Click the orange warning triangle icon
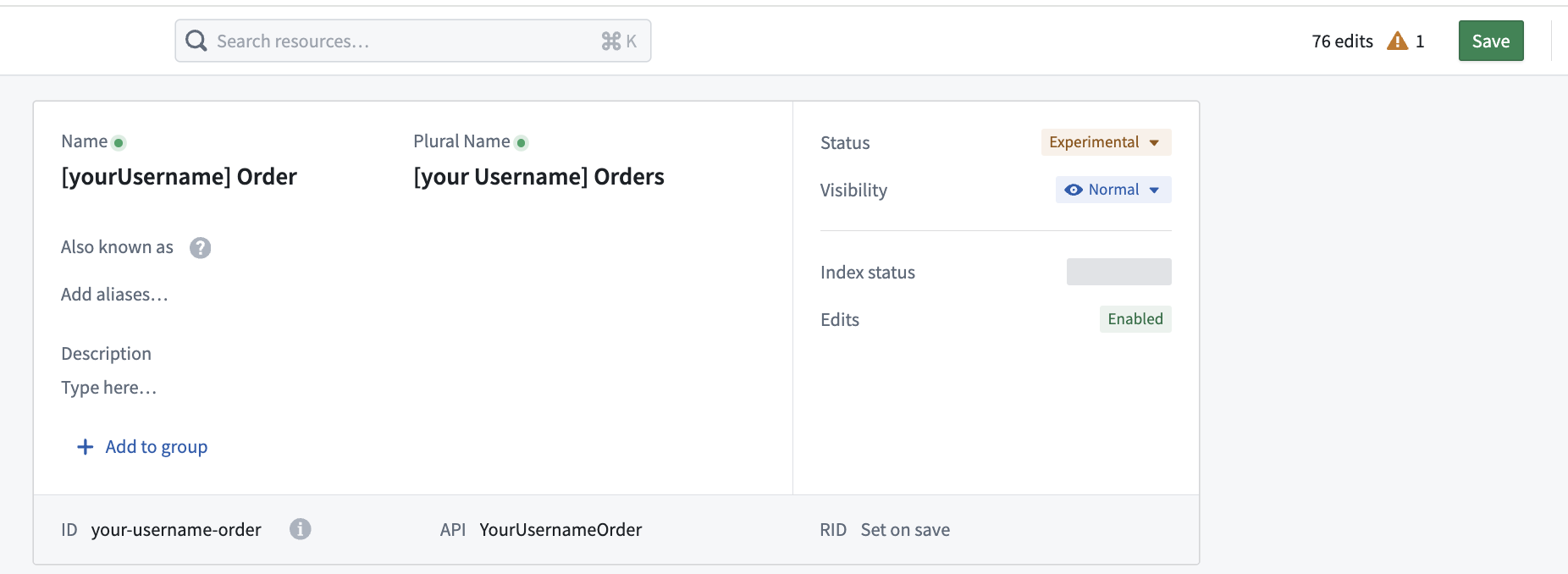The image size is (1568, 574). click(1397, 41)
